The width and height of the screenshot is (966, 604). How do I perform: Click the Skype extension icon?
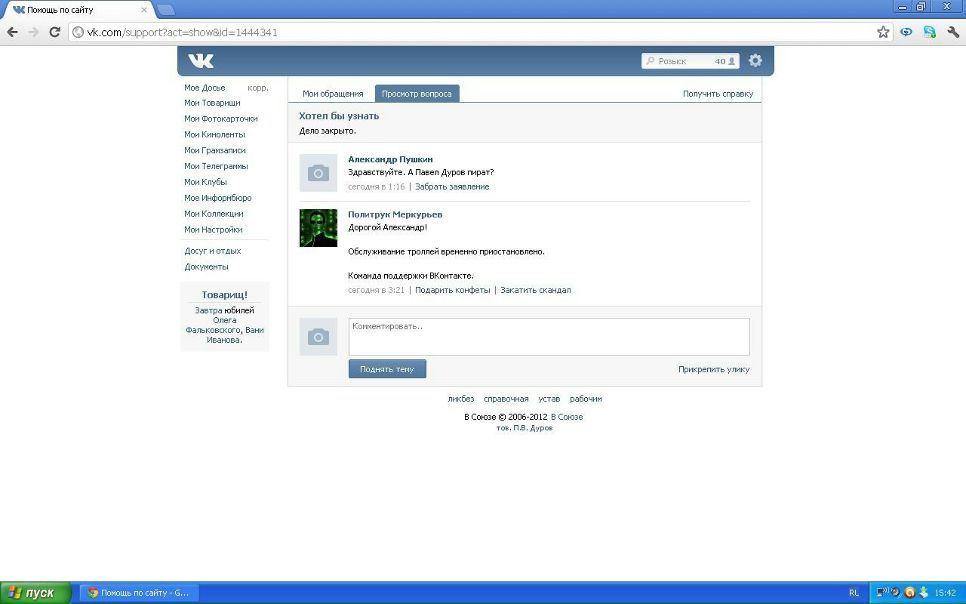(x=929, y=32)
